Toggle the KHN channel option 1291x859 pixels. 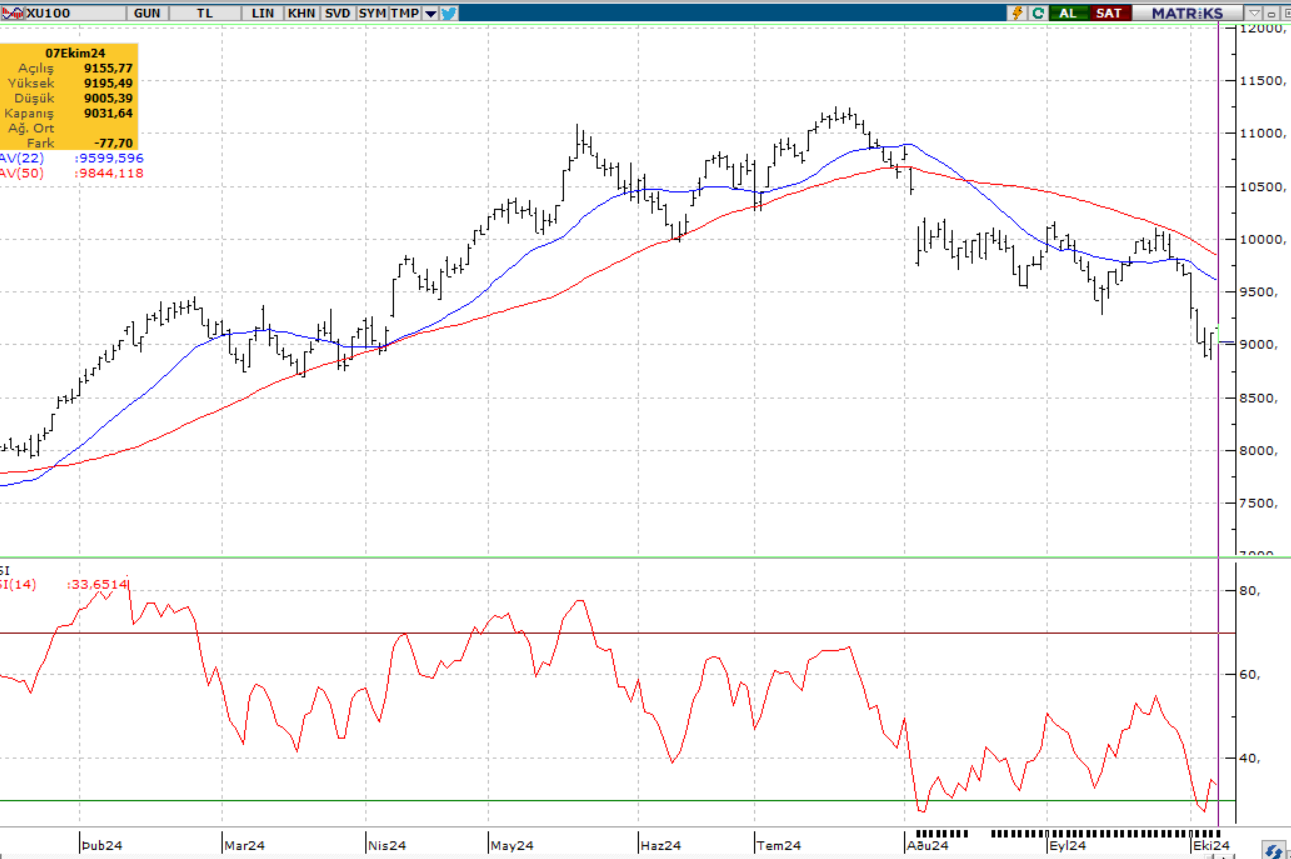(x=301, y=13)
